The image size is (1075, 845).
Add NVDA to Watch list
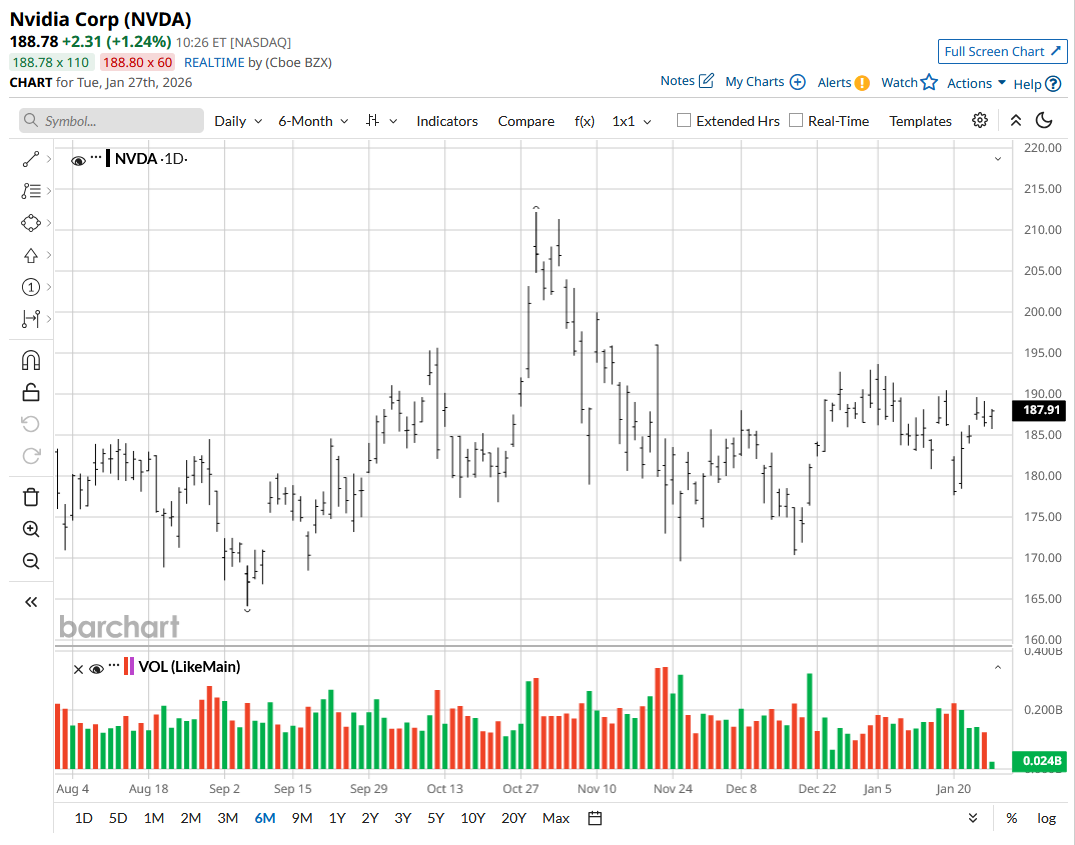(x=909, y=82)
